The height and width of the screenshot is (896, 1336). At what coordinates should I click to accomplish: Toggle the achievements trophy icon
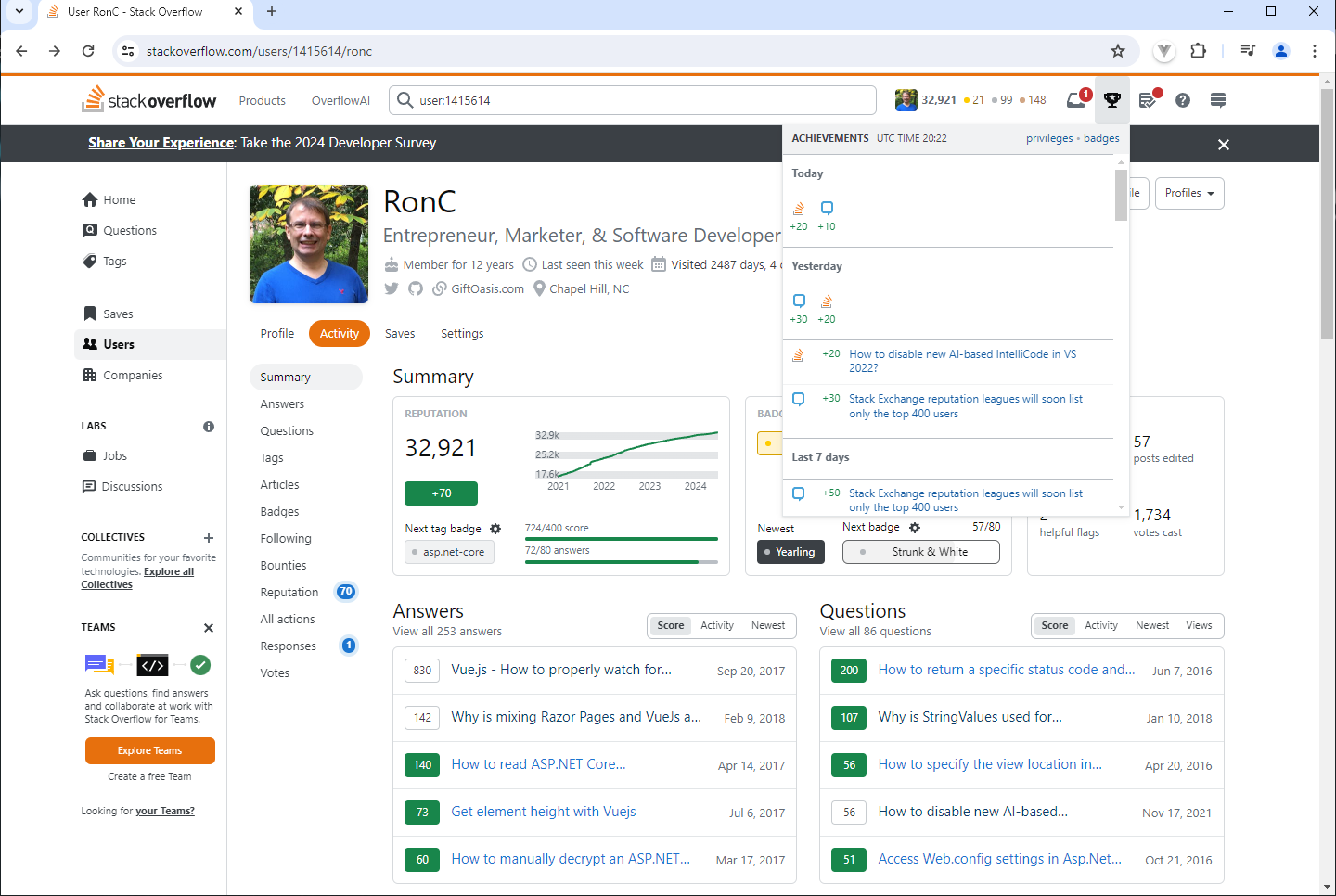1112,99
